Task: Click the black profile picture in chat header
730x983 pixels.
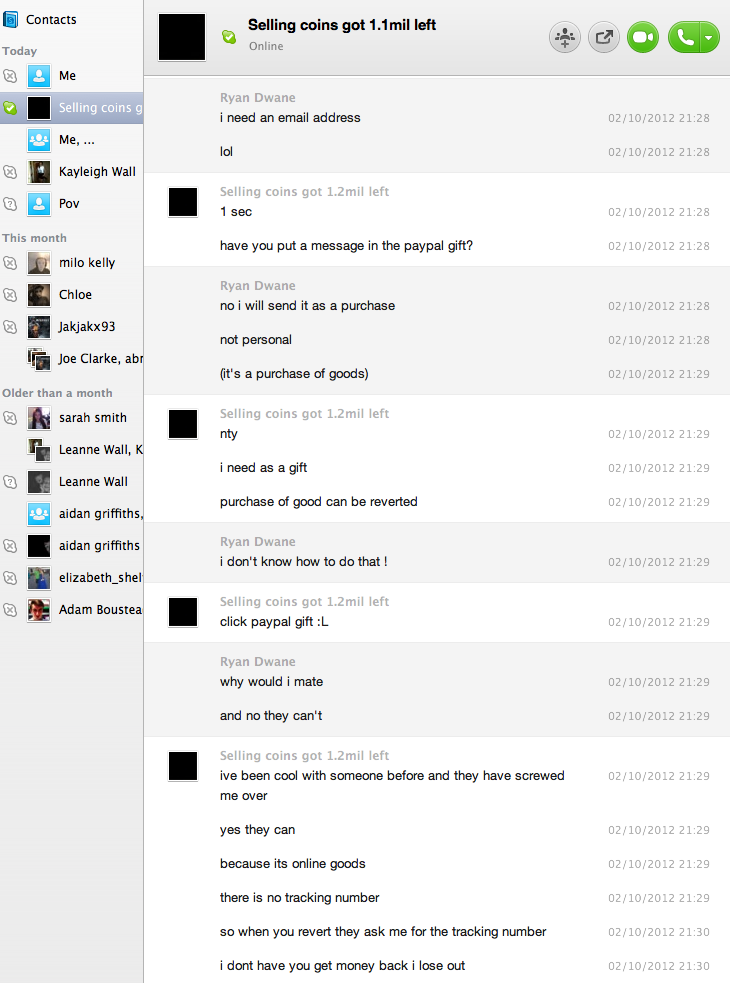Action: (182, 38)
